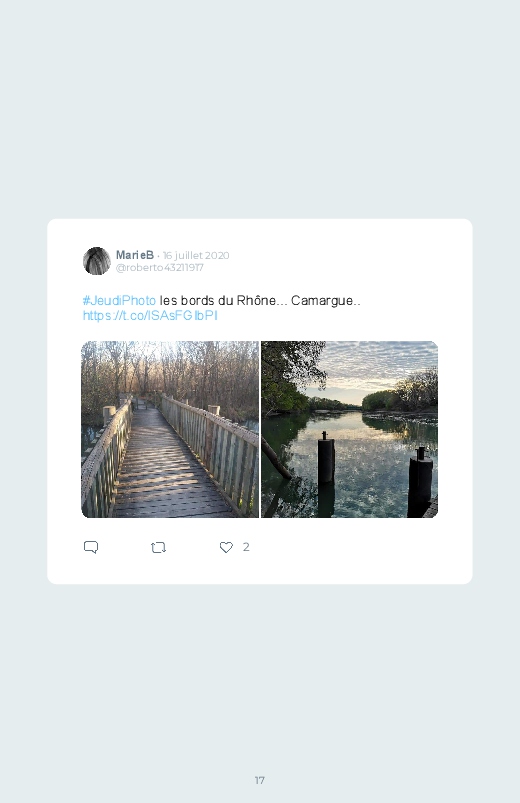The image size is (520, 803).
Task: Open the river with posts photo
Action: coord(349,429)
